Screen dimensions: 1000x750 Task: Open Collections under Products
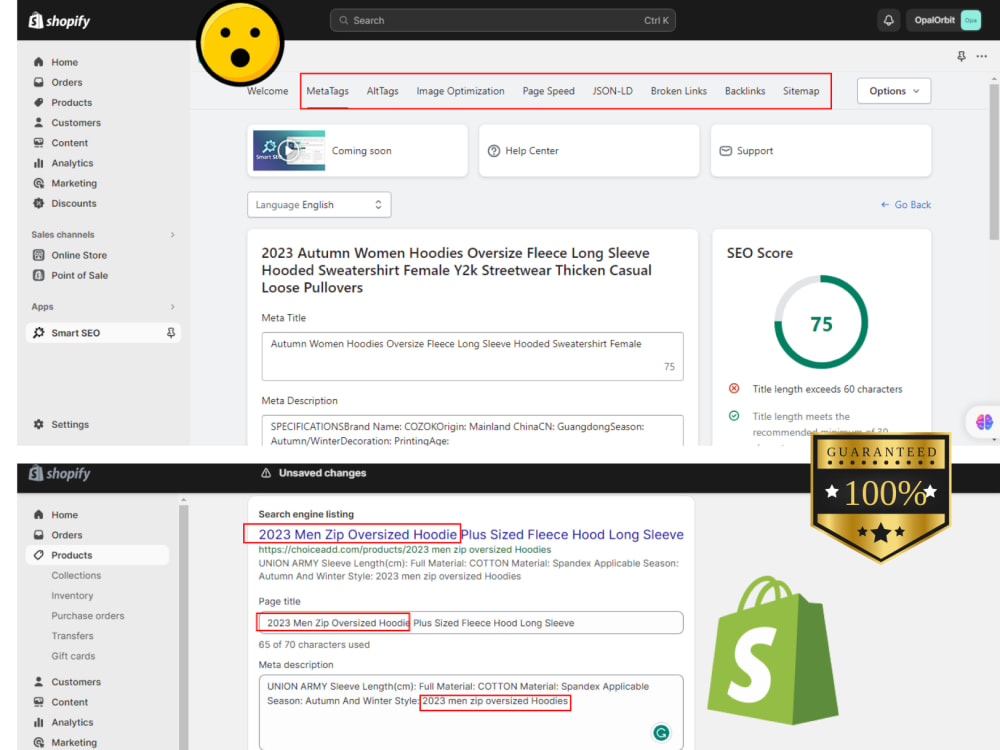[76, 575]
